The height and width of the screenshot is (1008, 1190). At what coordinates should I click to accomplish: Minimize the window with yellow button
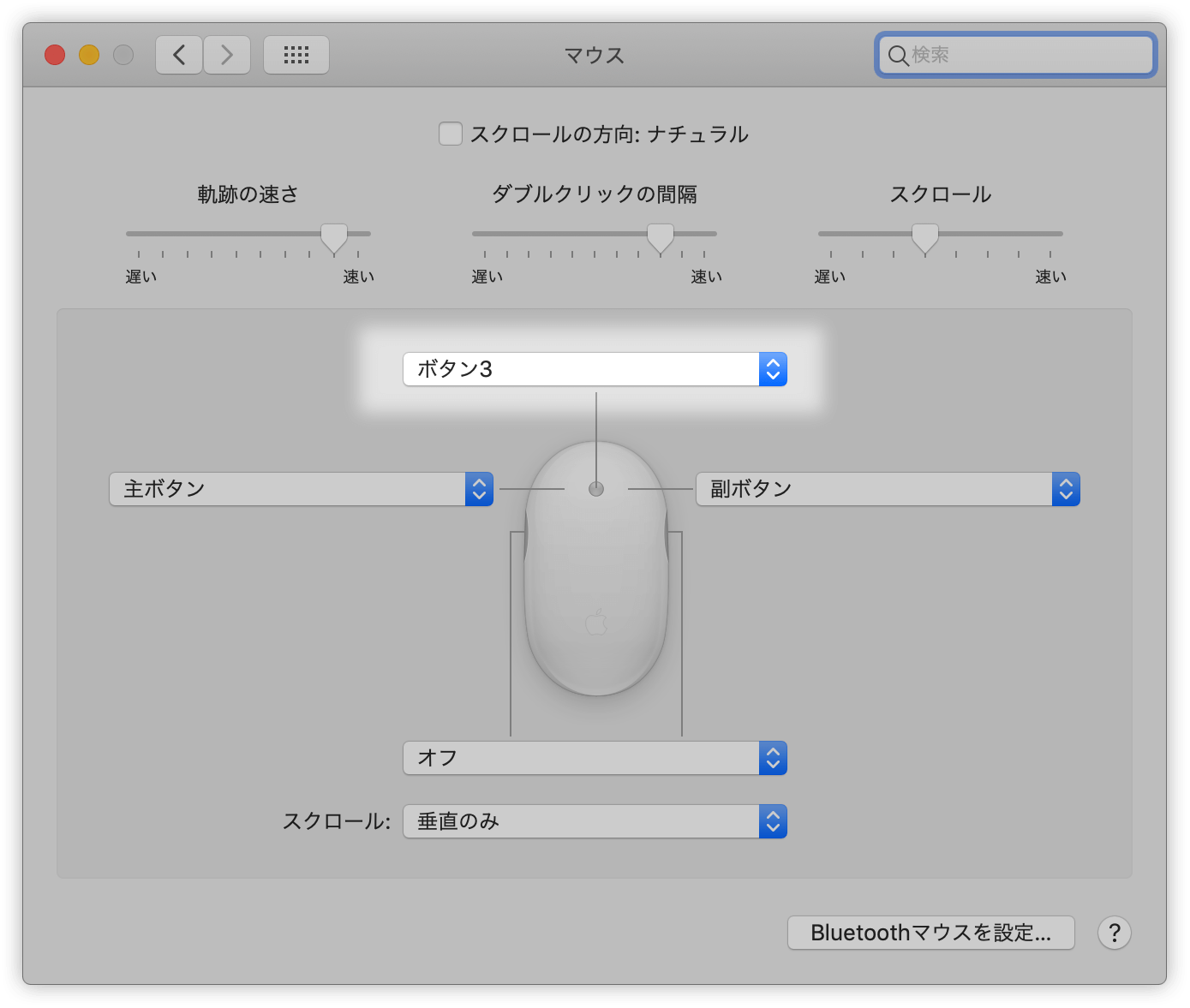point(89,55)
